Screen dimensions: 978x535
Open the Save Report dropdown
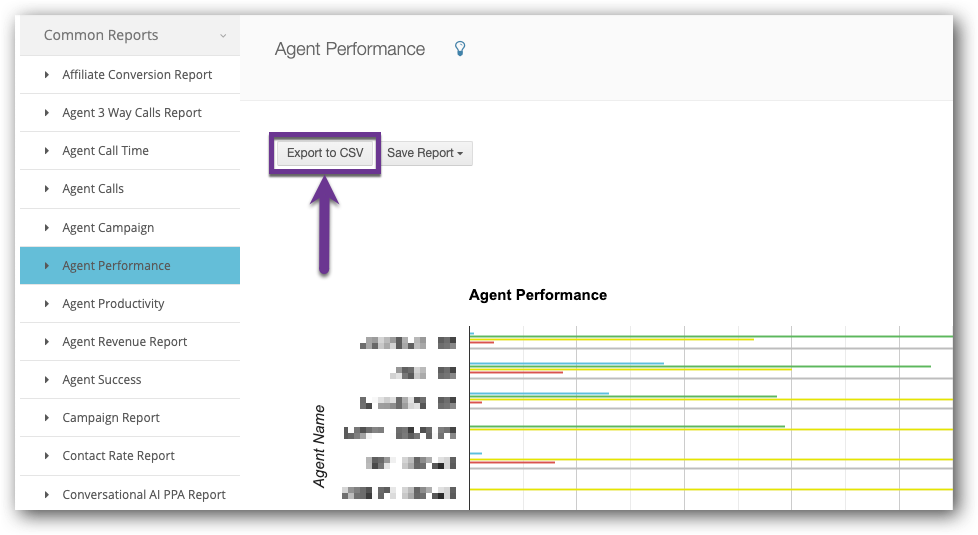[425, 153]
